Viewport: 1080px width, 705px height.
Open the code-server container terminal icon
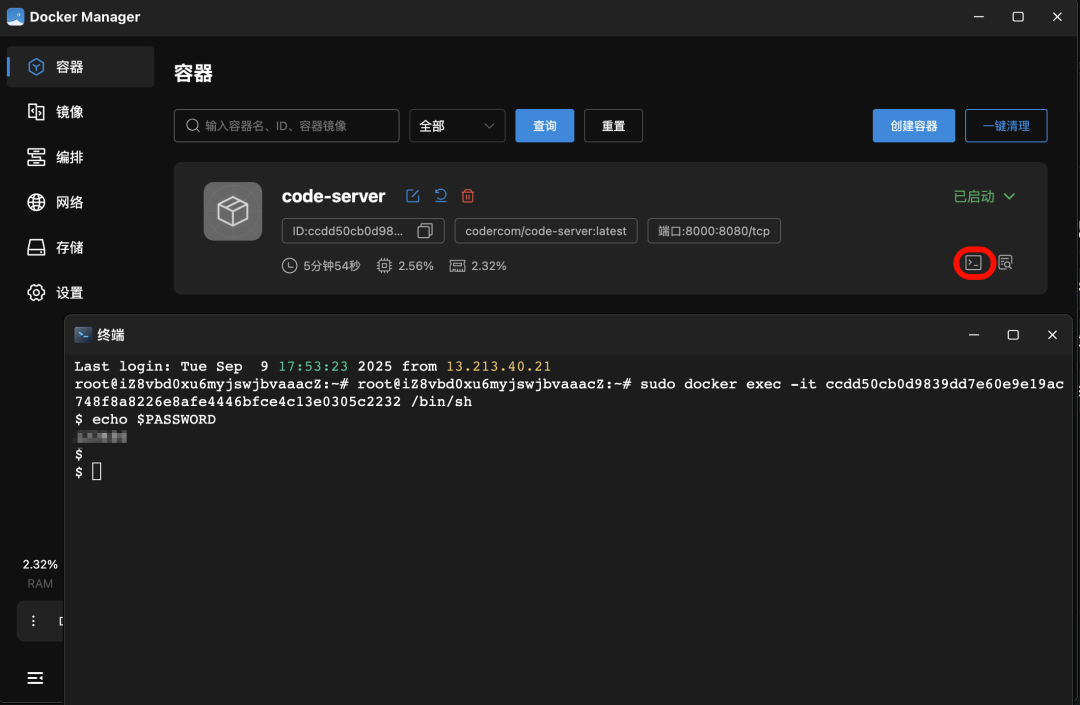[973, 262]
